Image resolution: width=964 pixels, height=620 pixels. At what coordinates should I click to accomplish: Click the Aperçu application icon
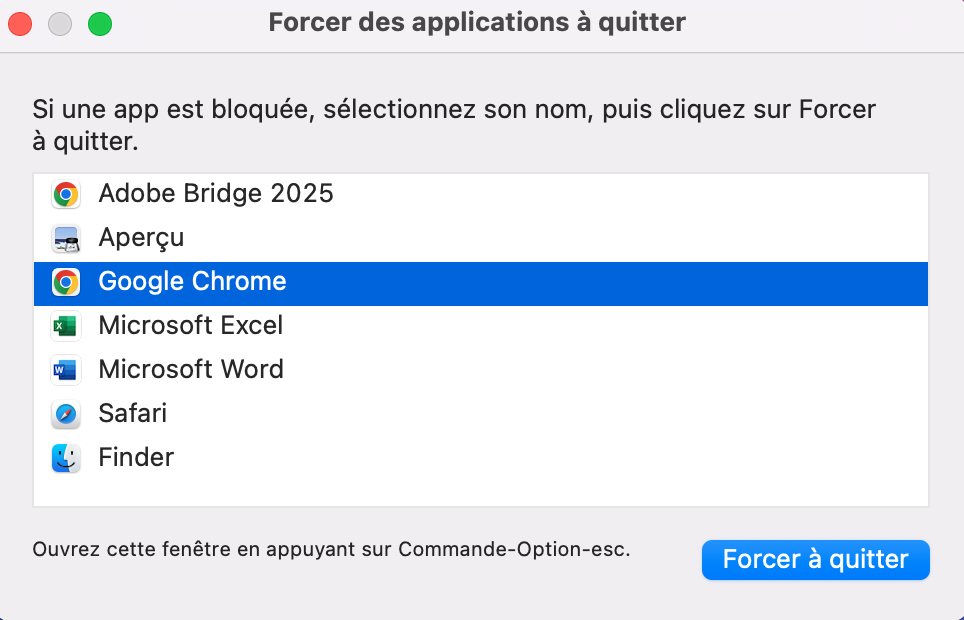pyautogui.click(x=65, y=238)
